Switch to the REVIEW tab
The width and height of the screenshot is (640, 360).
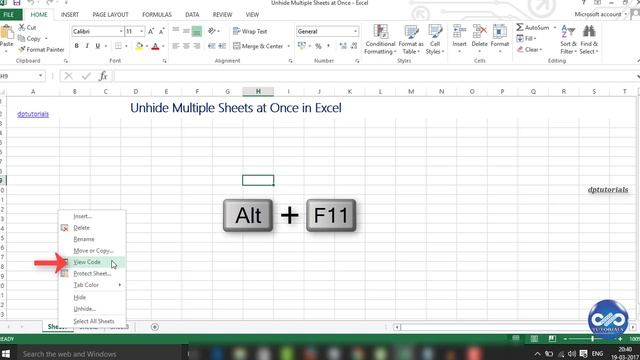[222, 15]
